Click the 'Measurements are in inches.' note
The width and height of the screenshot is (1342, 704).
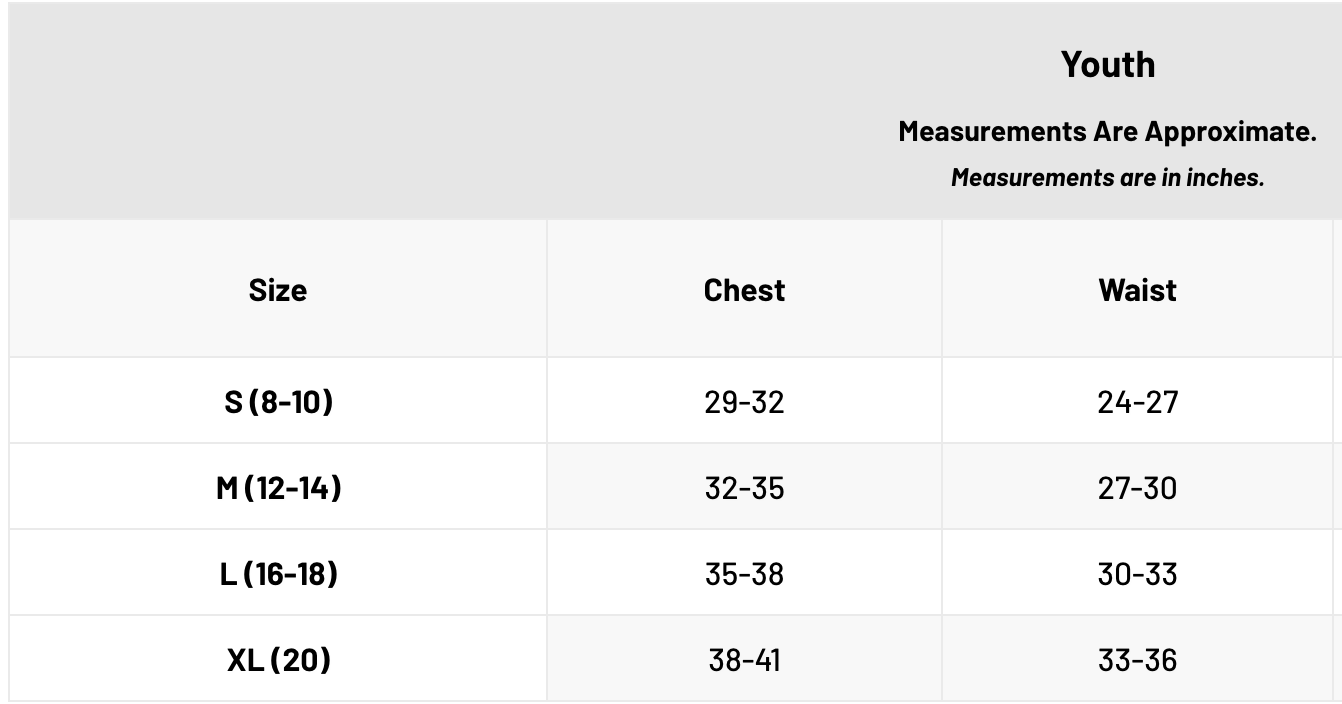tap(1108, 178)
